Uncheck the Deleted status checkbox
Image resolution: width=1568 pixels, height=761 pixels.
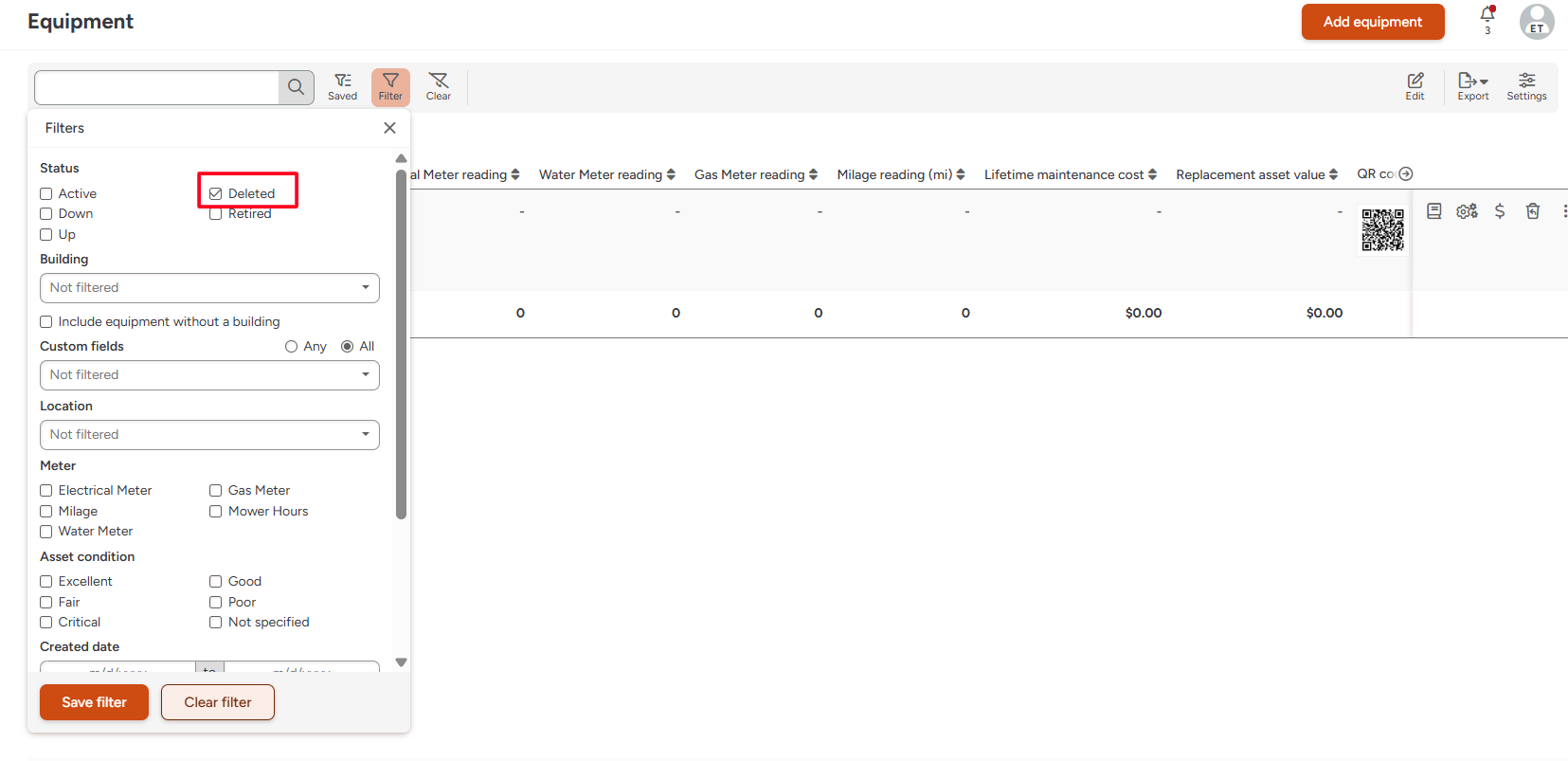pyautogui.click(x=216, y=193)
